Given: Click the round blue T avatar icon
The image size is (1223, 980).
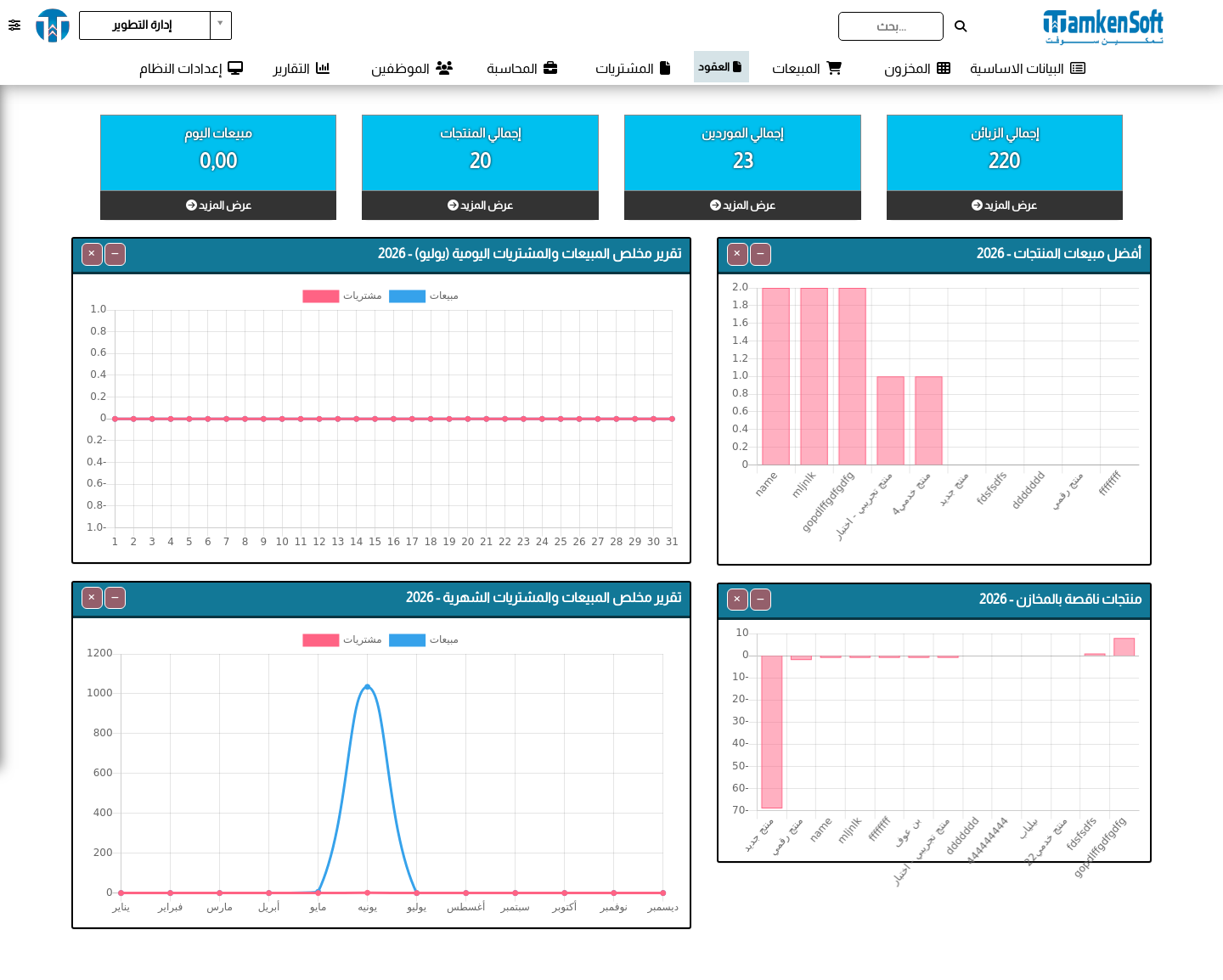Looking at the screenshot, I should (x=53, y=25).
